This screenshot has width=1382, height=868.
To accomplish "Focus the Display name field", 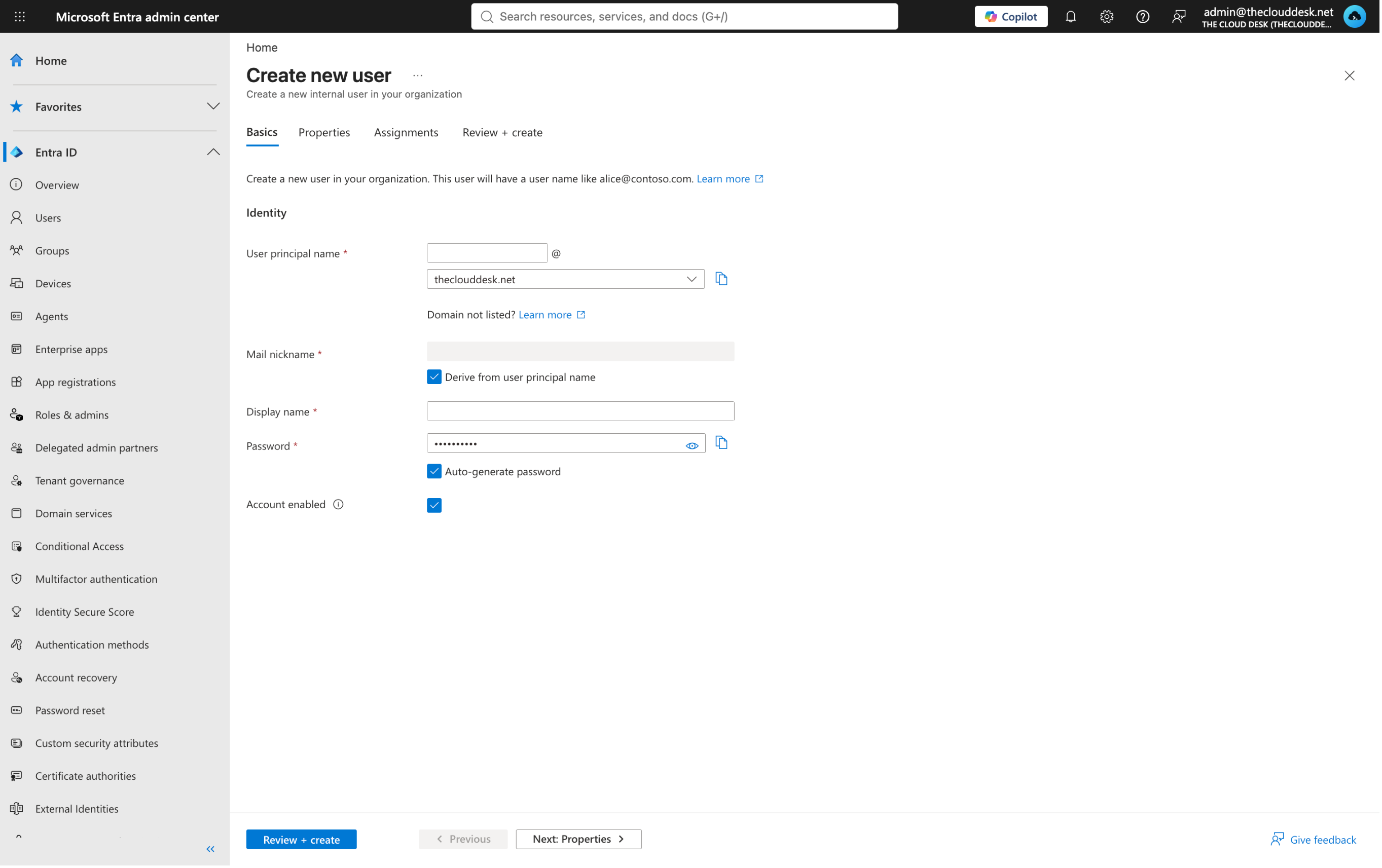I will pyautogui.click(x=580, y=411).
